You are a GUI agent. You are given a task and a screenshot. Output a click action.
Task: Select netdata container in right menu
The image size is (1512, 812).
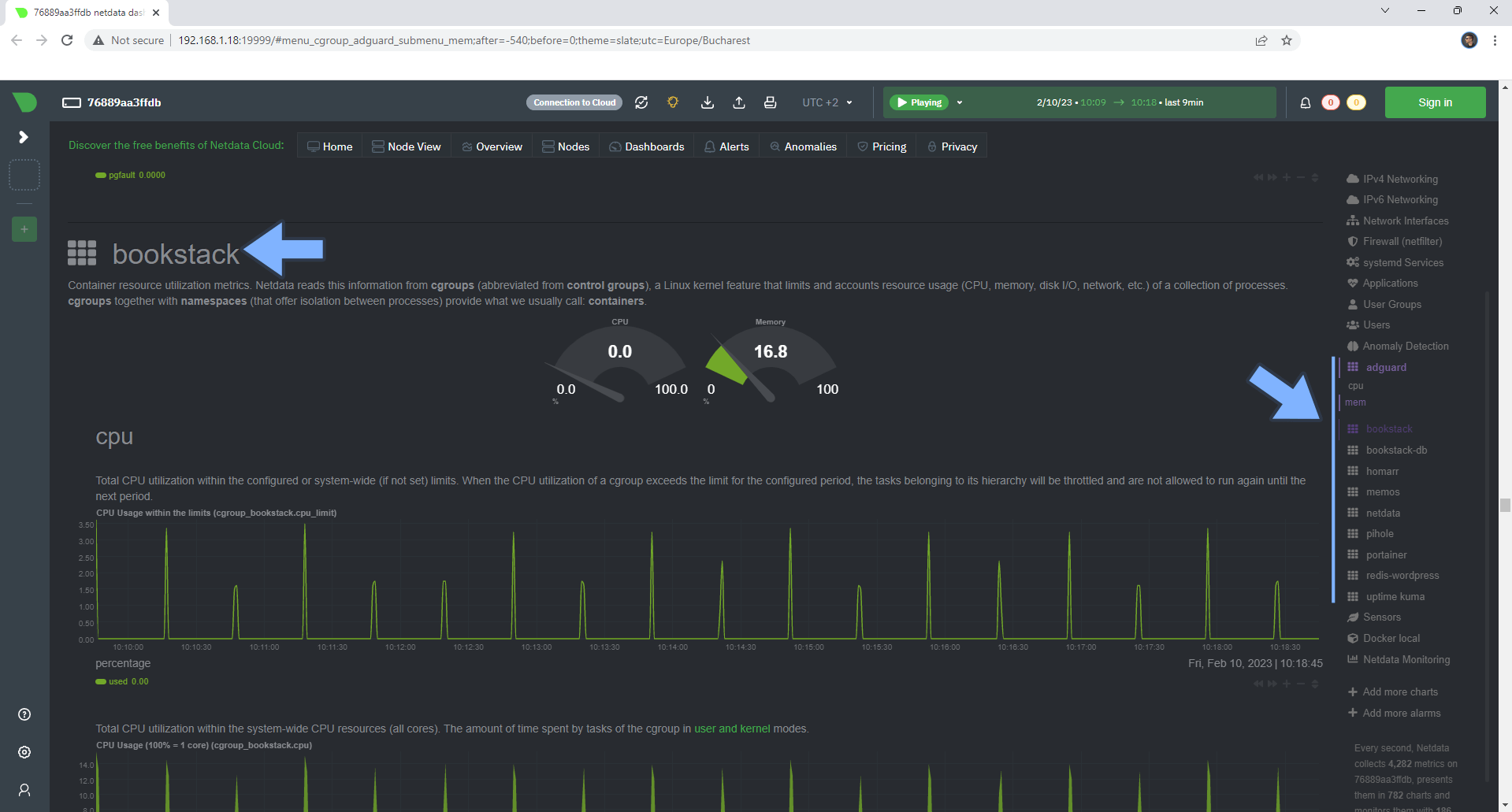point(1373,513)
